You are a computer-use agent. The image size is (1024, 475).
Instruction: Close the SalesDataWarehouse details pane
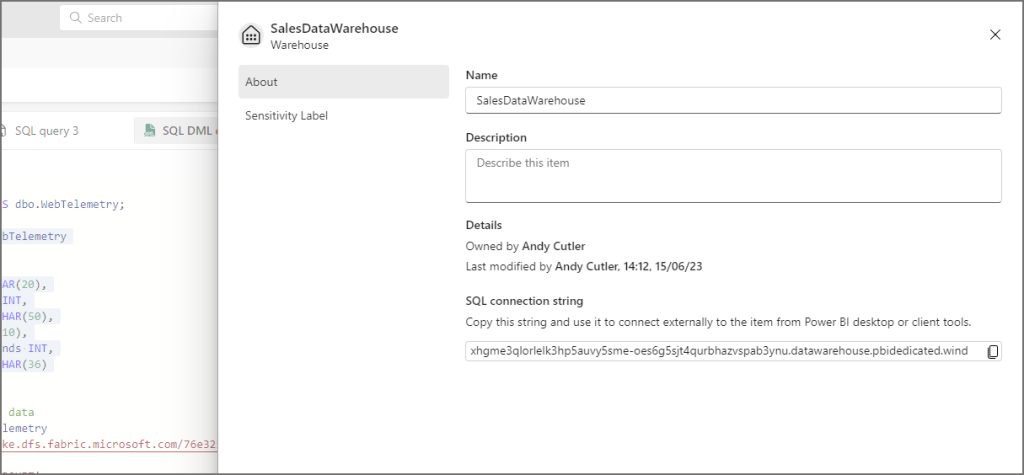pos(995,35)
